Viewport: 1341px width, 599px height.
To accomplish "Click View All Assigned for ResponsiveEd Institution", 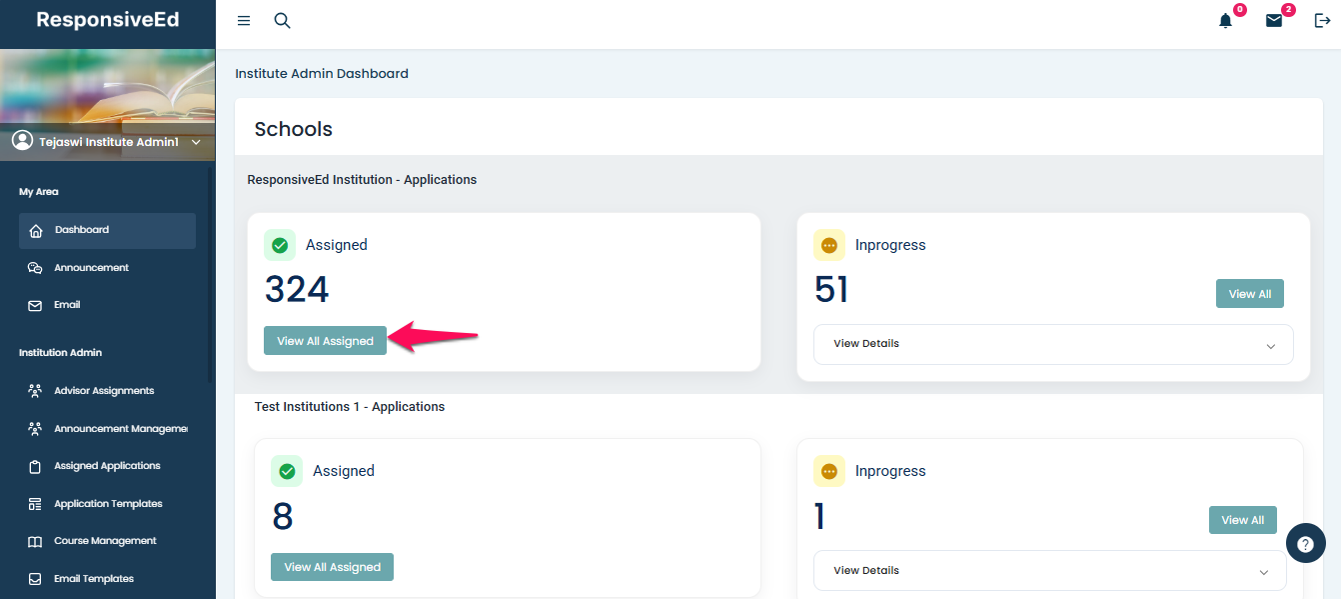I will (x=325, y=341).
